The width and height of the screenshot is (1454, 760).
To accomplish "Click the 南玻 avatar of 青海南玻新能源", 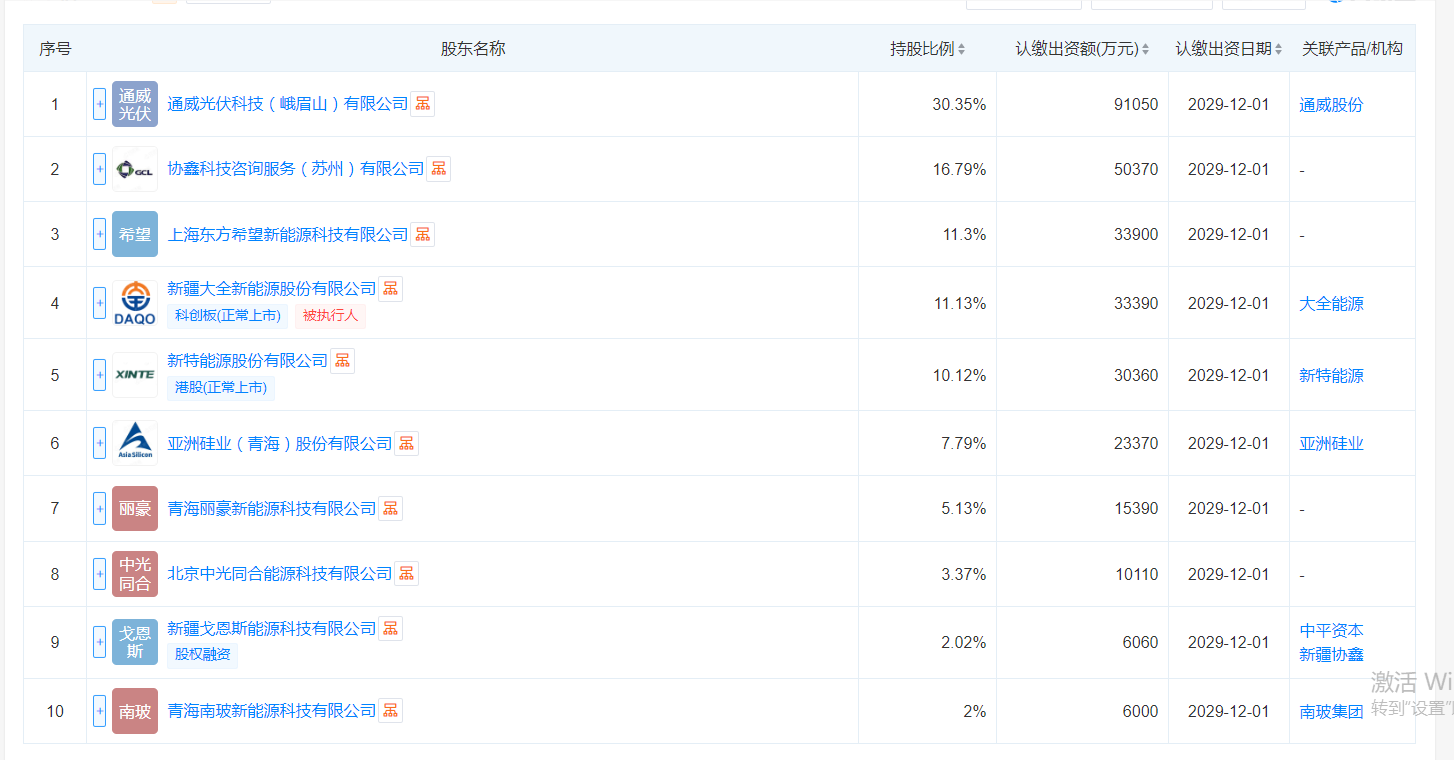I will 134,711.
